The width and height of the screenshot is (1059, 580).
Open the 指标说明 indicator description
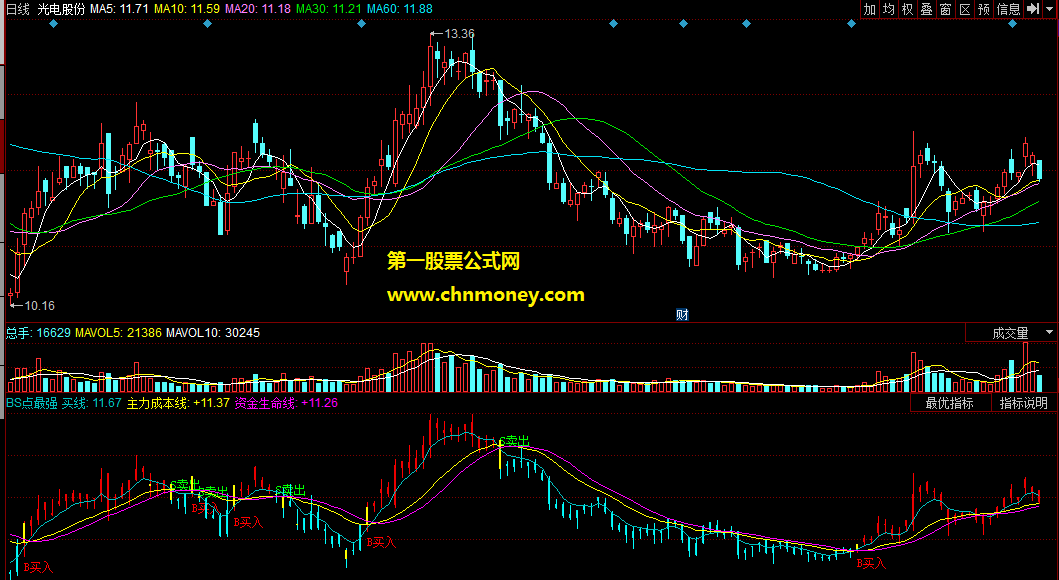pos(1023,403)
